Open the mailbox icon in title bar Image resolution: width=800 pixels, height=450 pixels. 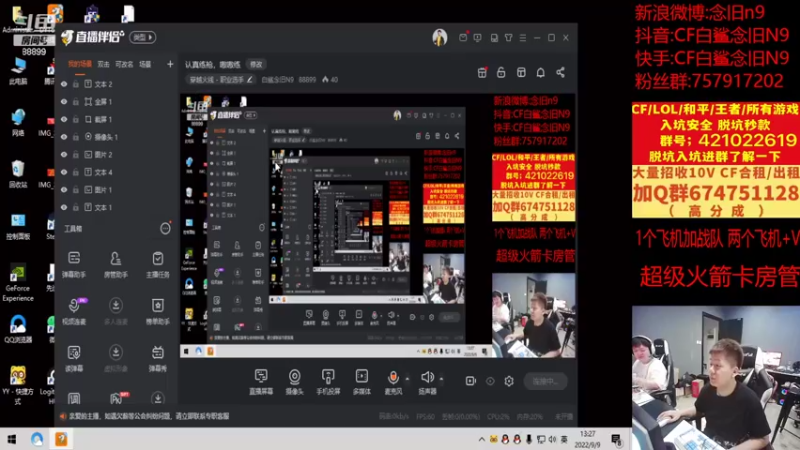[463, 38]
